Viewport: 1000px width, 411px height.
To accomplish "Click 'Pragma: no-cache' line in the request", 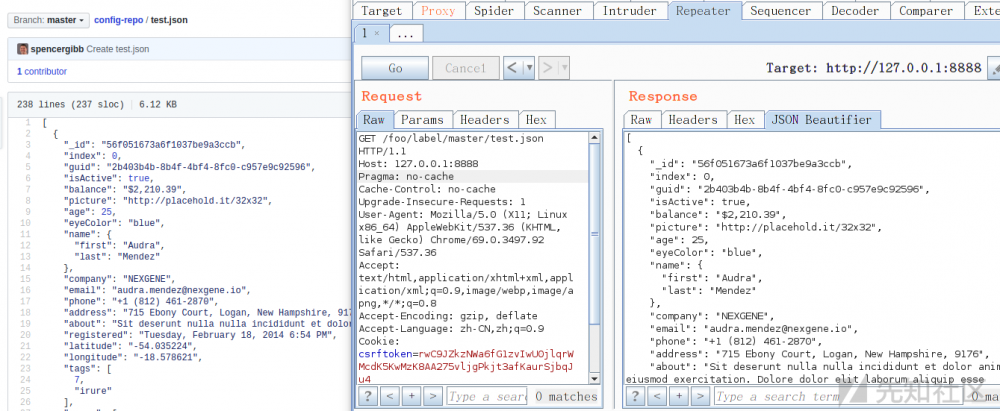I will point(406,176).
